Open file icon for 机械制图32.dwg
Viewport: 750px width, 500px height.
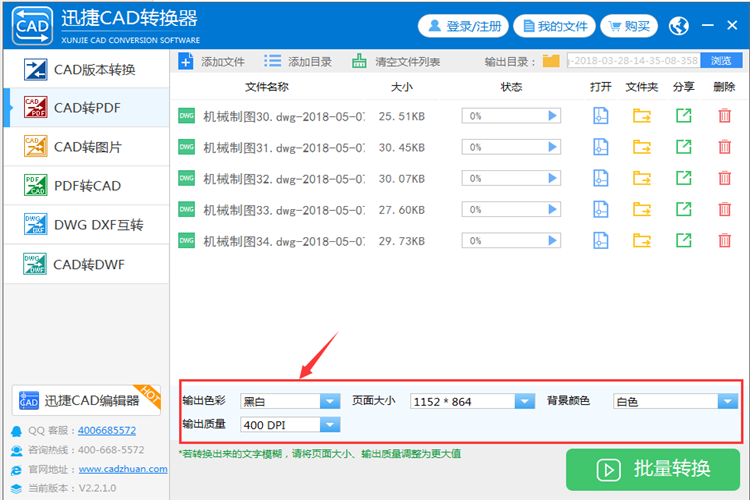click(601, 178)
